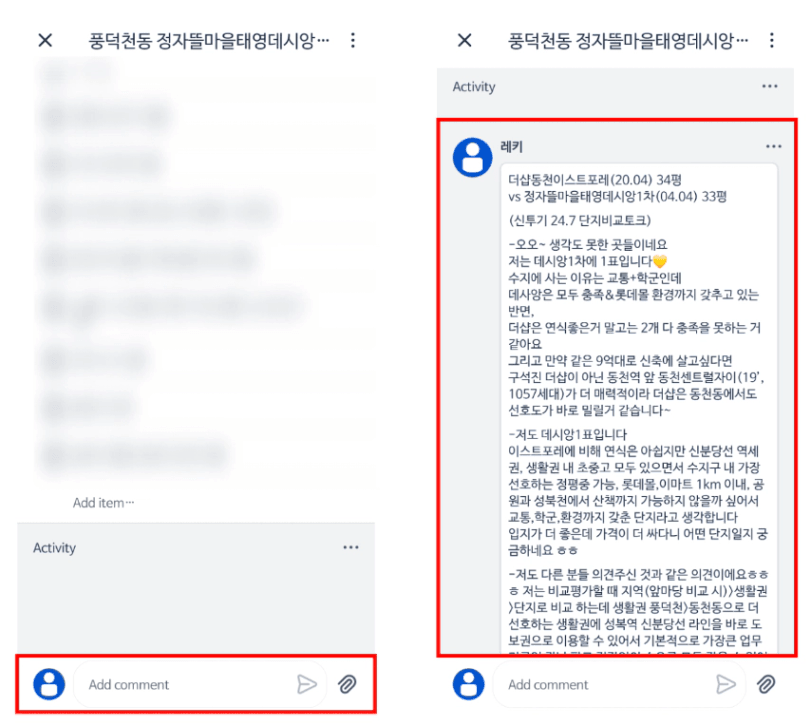This screenshot has width=811, height=726.
Task: Open Activity options dots in right screen
Action: pos(770,86)
